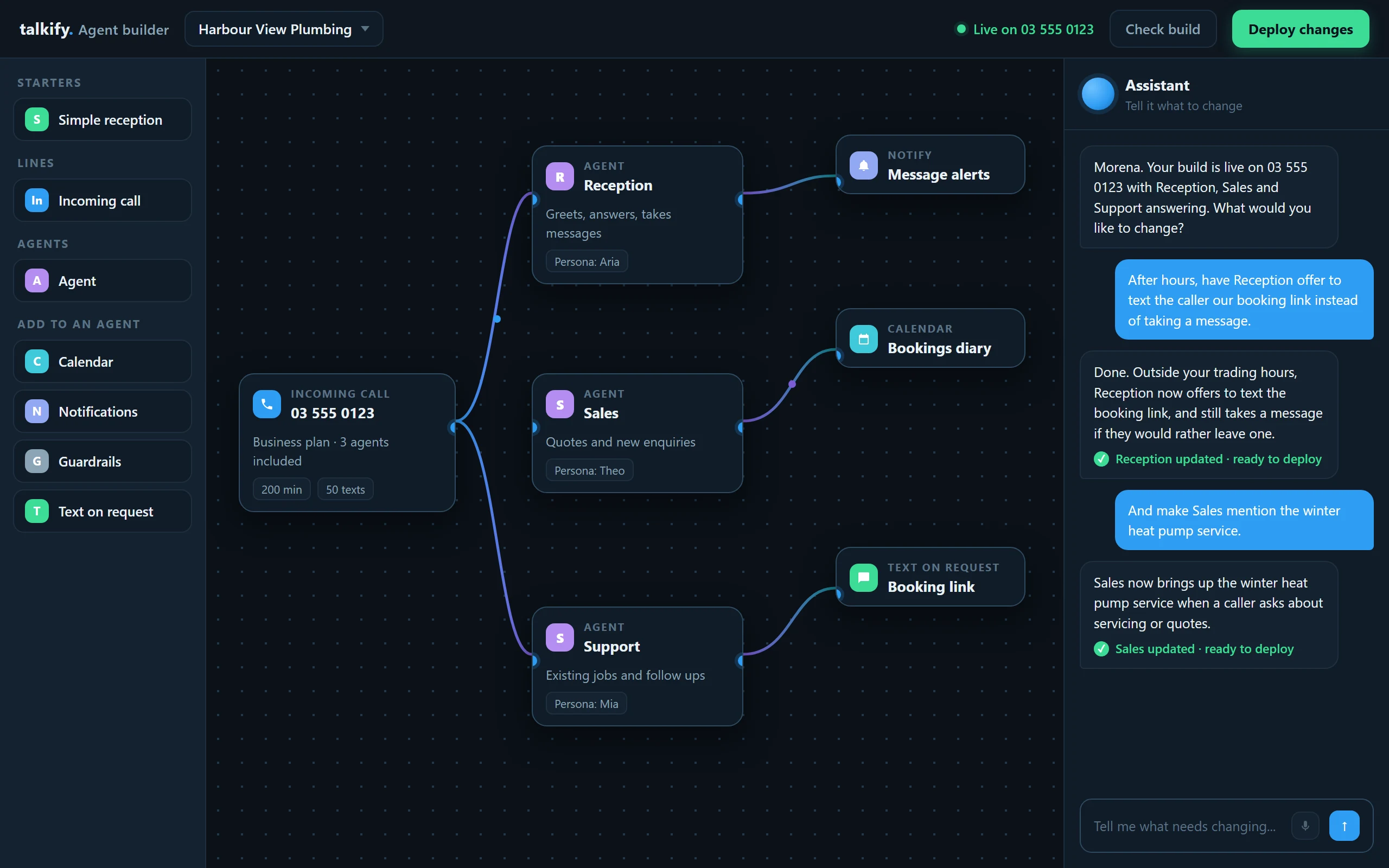
Task: Click the chat icon on Booking link node
Action: coord(863,578)
